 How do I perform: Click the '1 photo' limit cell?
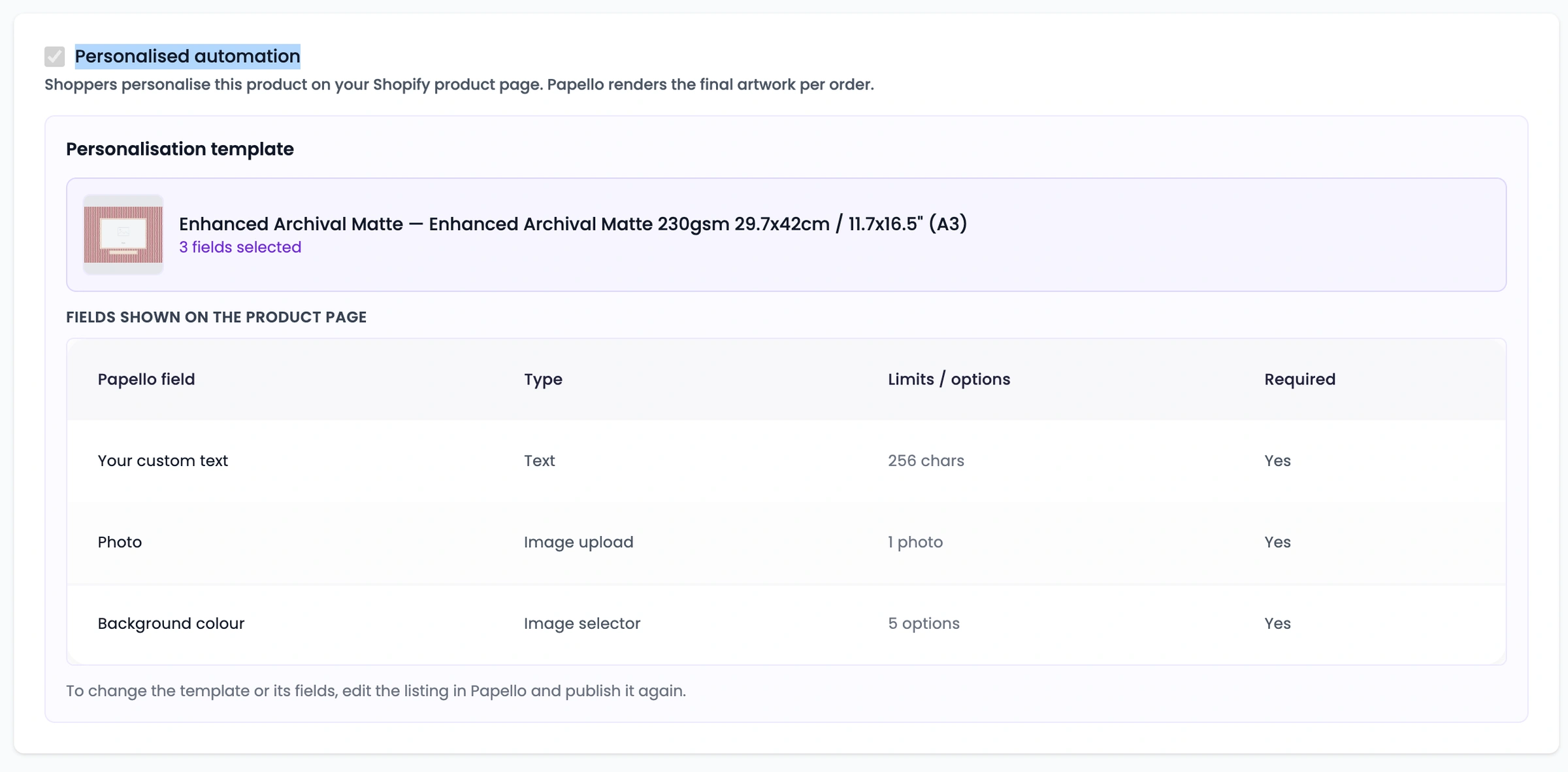click(x=915, y=542)
